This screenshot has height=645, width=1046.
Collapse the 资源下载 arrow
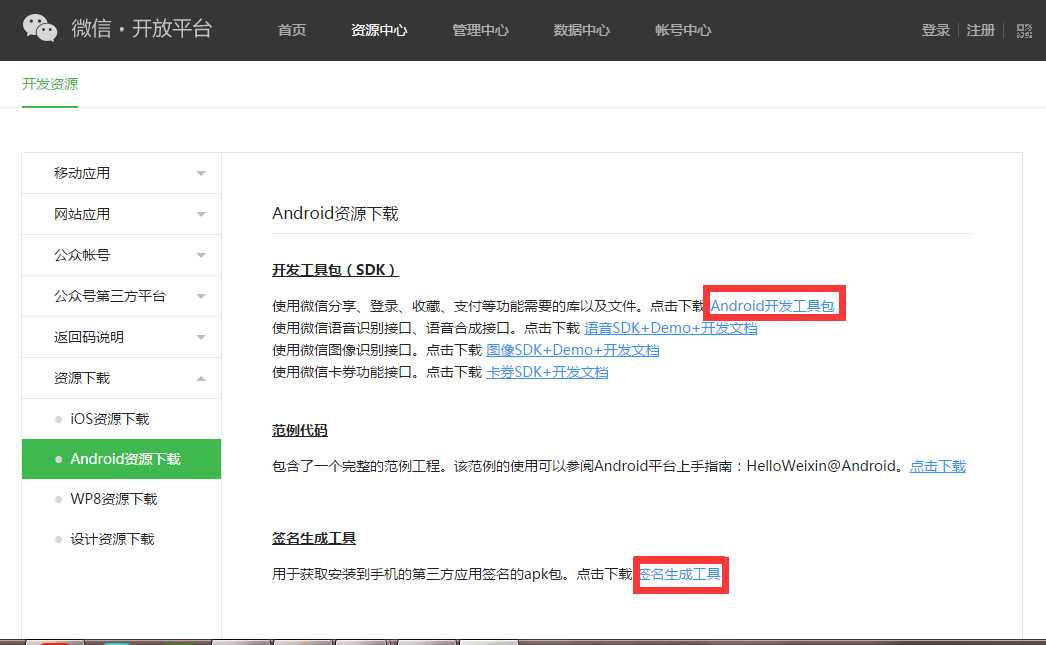[201, 378]
